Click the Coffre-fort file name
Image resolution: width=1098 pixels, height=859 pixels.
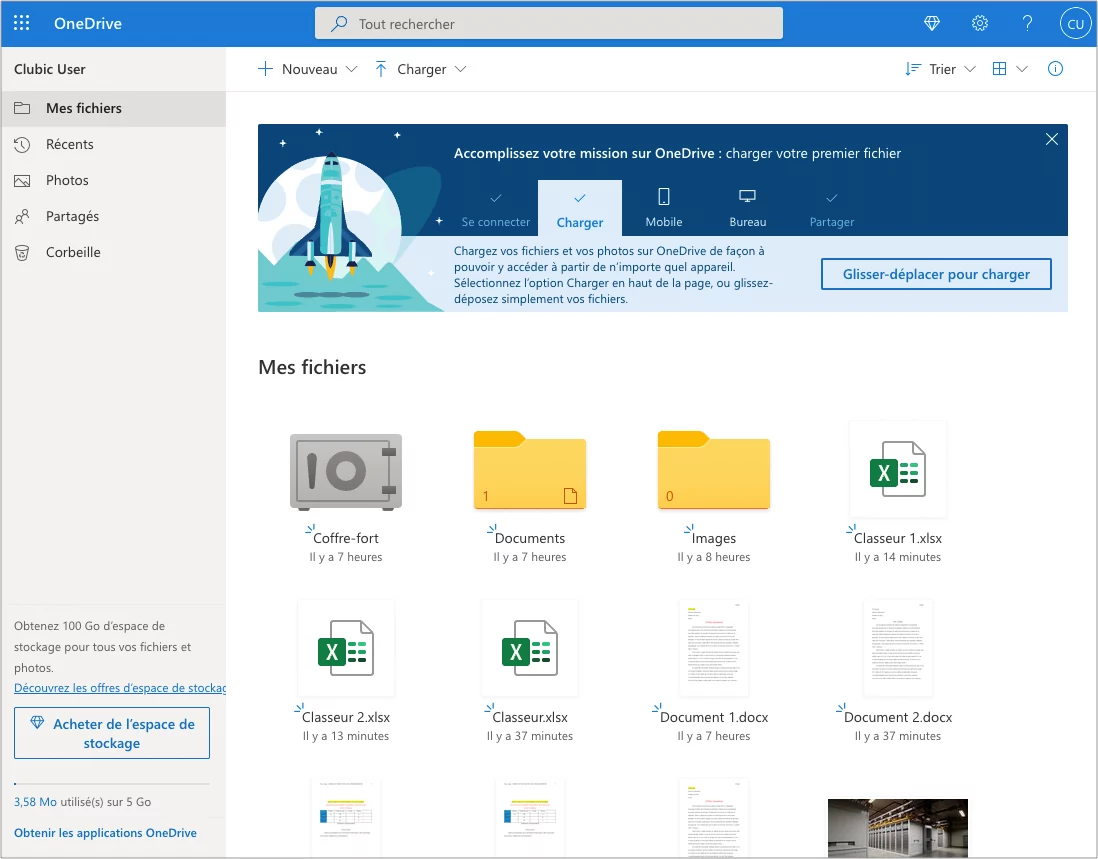point(346,538)
